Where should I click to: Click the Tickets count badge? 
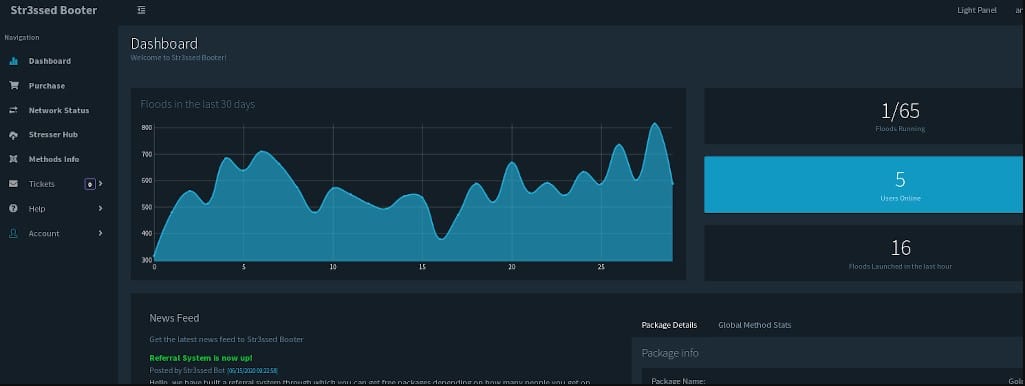pyautogui.click(x=90, y=184)
